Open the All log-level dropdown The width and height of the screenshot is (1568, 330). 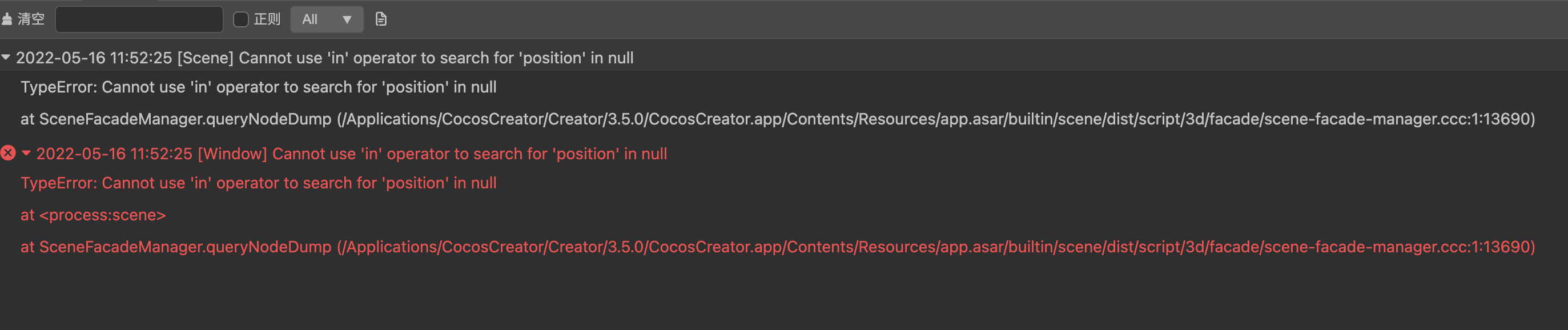click(326, 19)
